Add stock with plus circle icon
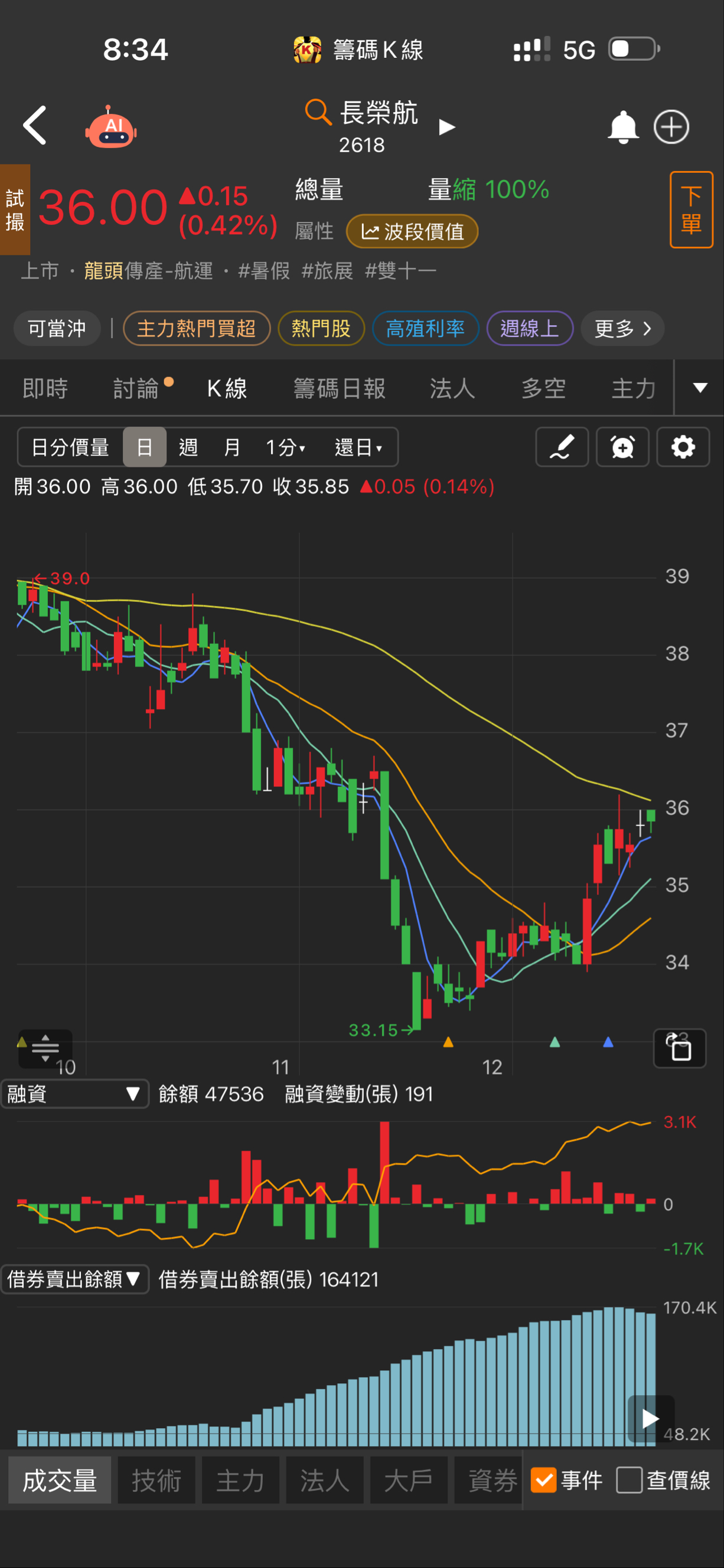724x1568 pixels. tap(671, 127)
